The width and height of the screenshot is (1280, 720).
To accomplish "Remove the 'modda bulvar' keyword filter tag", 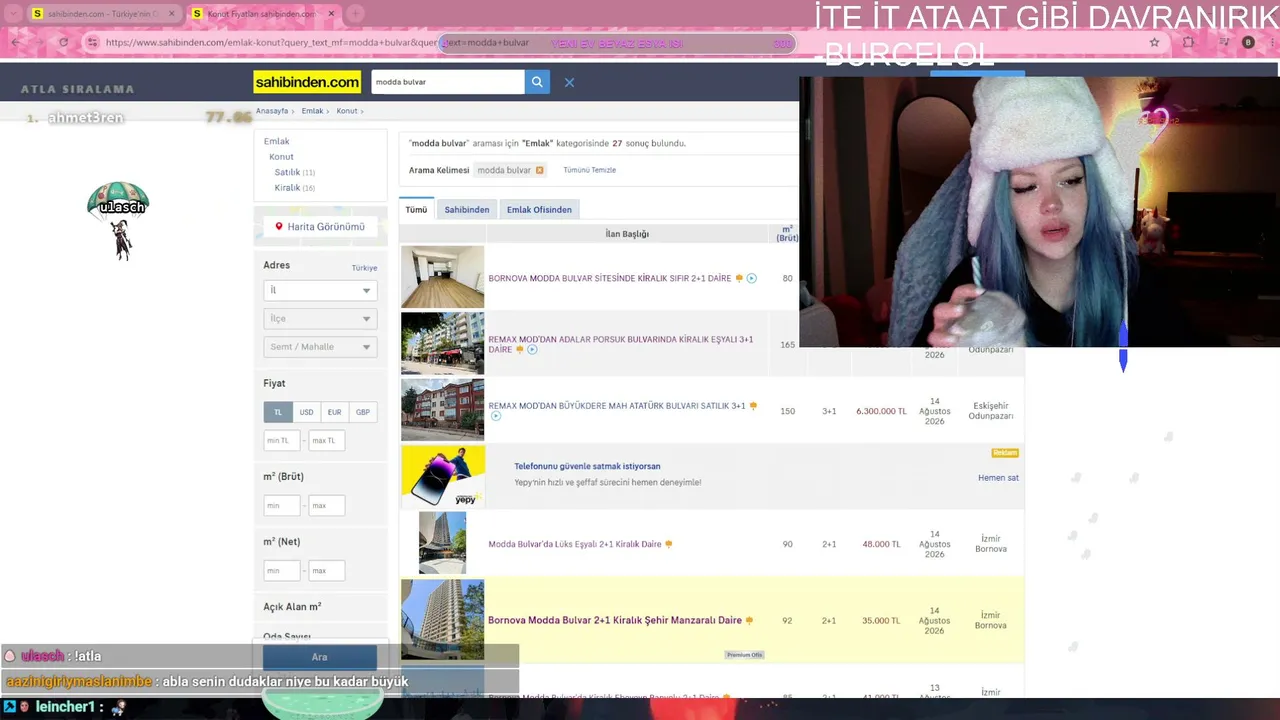I will tap(540, 170).
